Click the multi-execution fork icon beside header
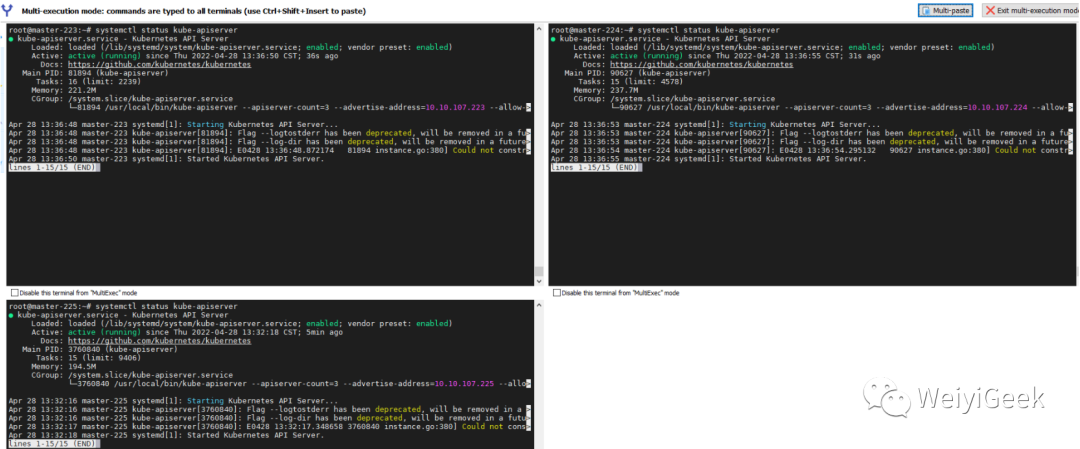 [8, 12]
